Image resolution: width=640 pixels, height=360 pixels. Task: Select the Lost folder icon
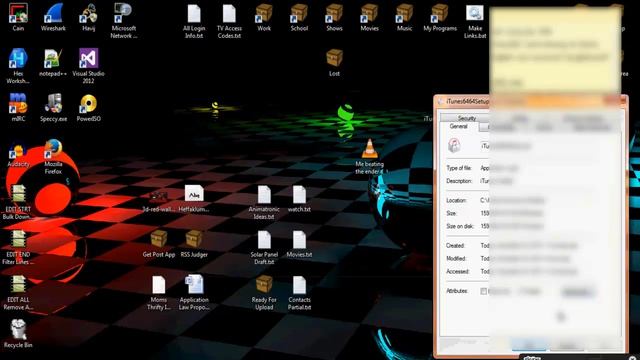334,62
